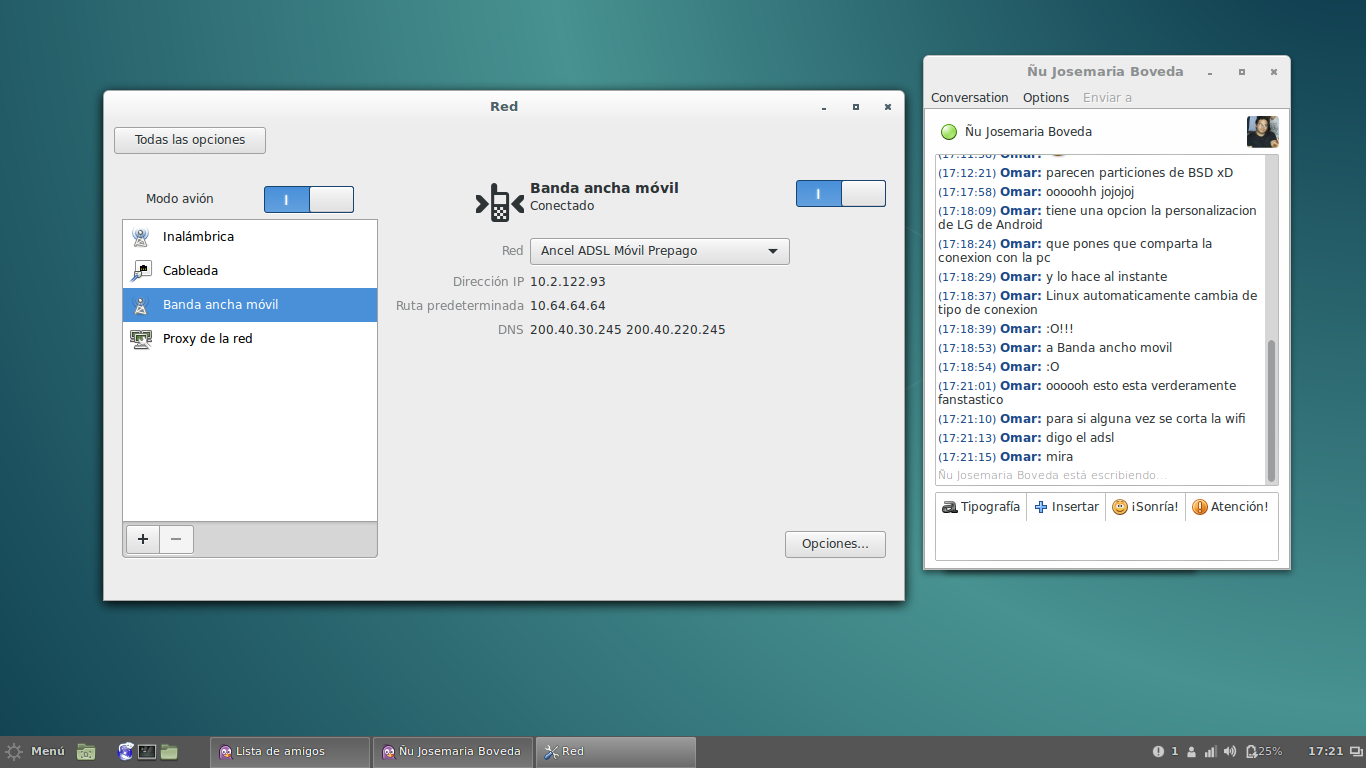Click message 'a Banda ancho movil'
Image resolution: width=1366 pixels, height=768 pixels.
1109,348
